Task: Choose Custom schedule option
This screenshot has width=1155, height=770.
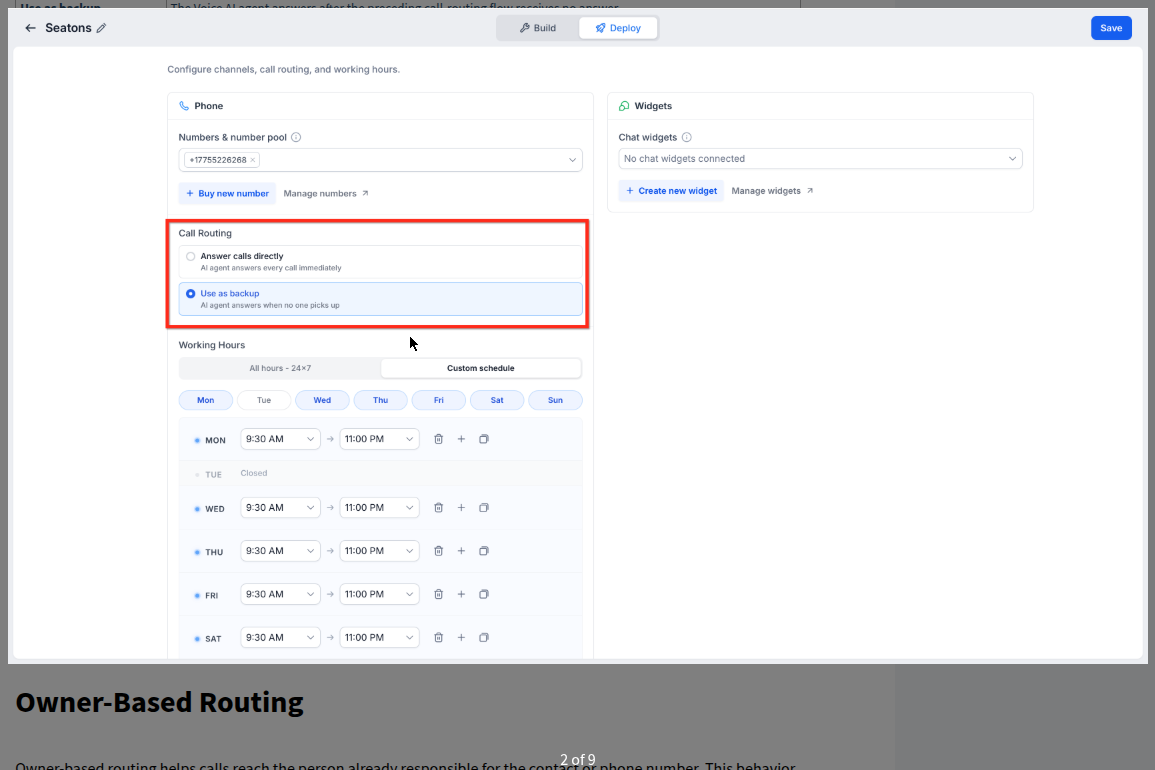Action: 480,368
